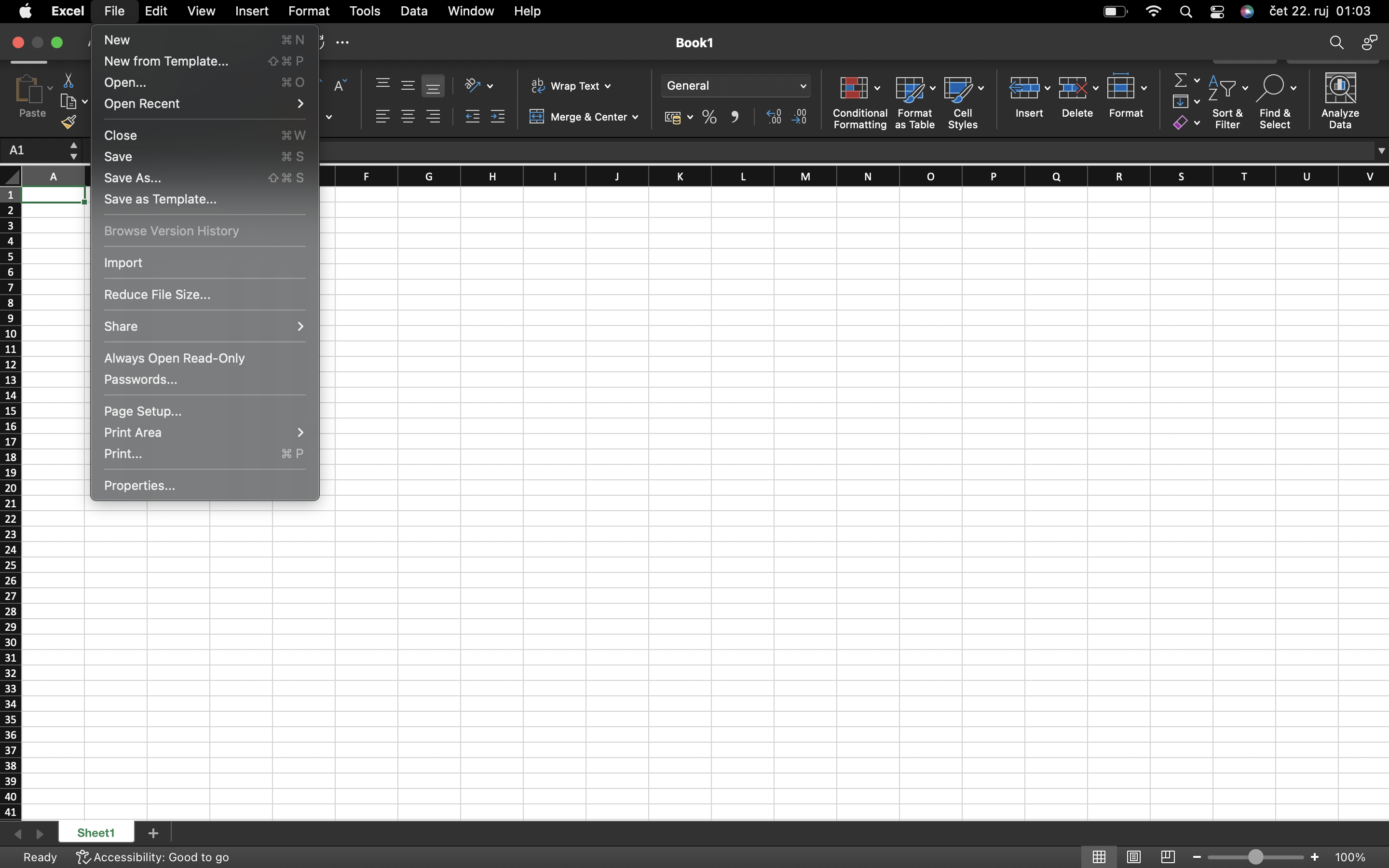The width and height of the screenshot is (1389, 868).
Task: Click the title bar search magnifier
Action: pos(1336,42)
